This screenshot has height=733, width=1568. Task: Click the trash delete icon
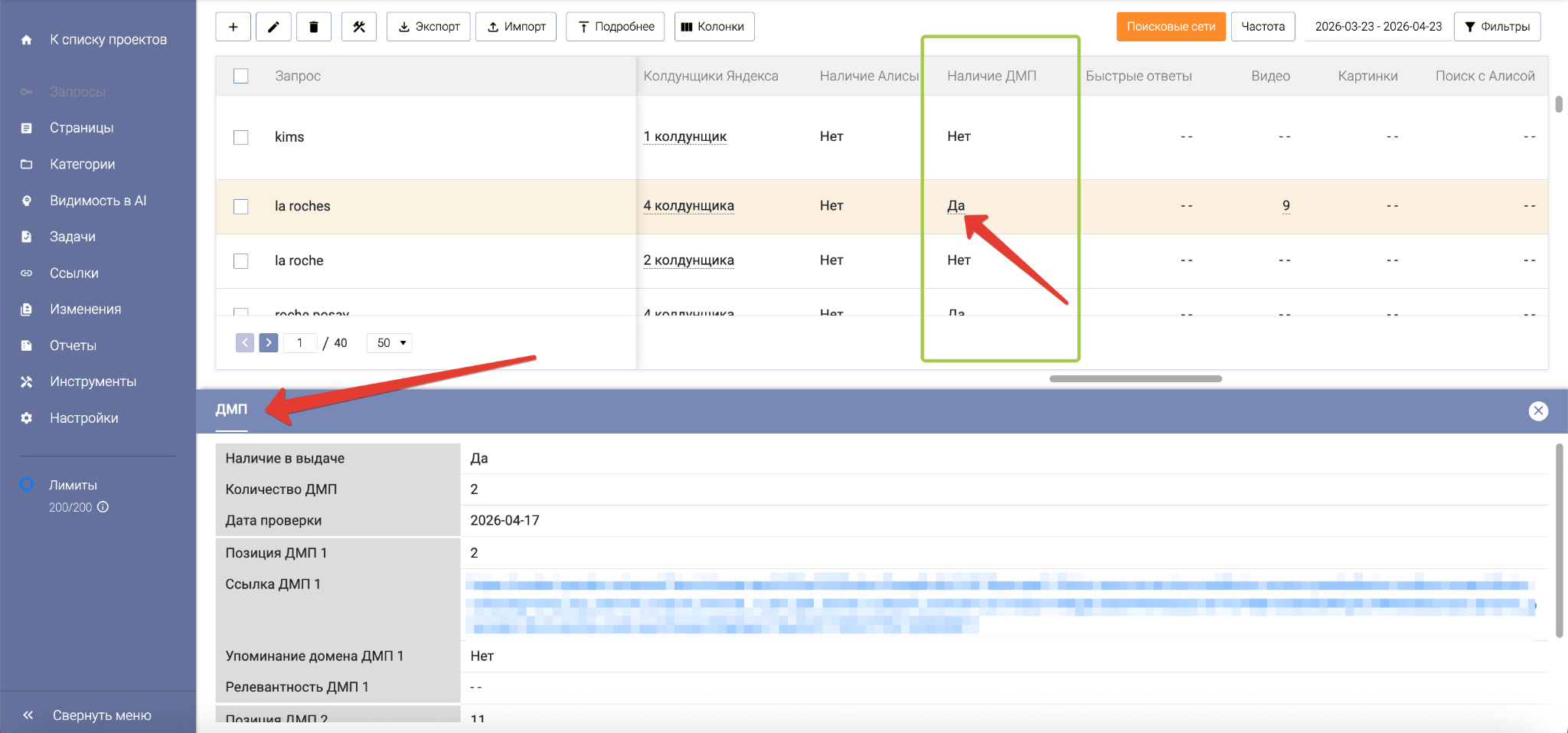[x=313, y=27]
